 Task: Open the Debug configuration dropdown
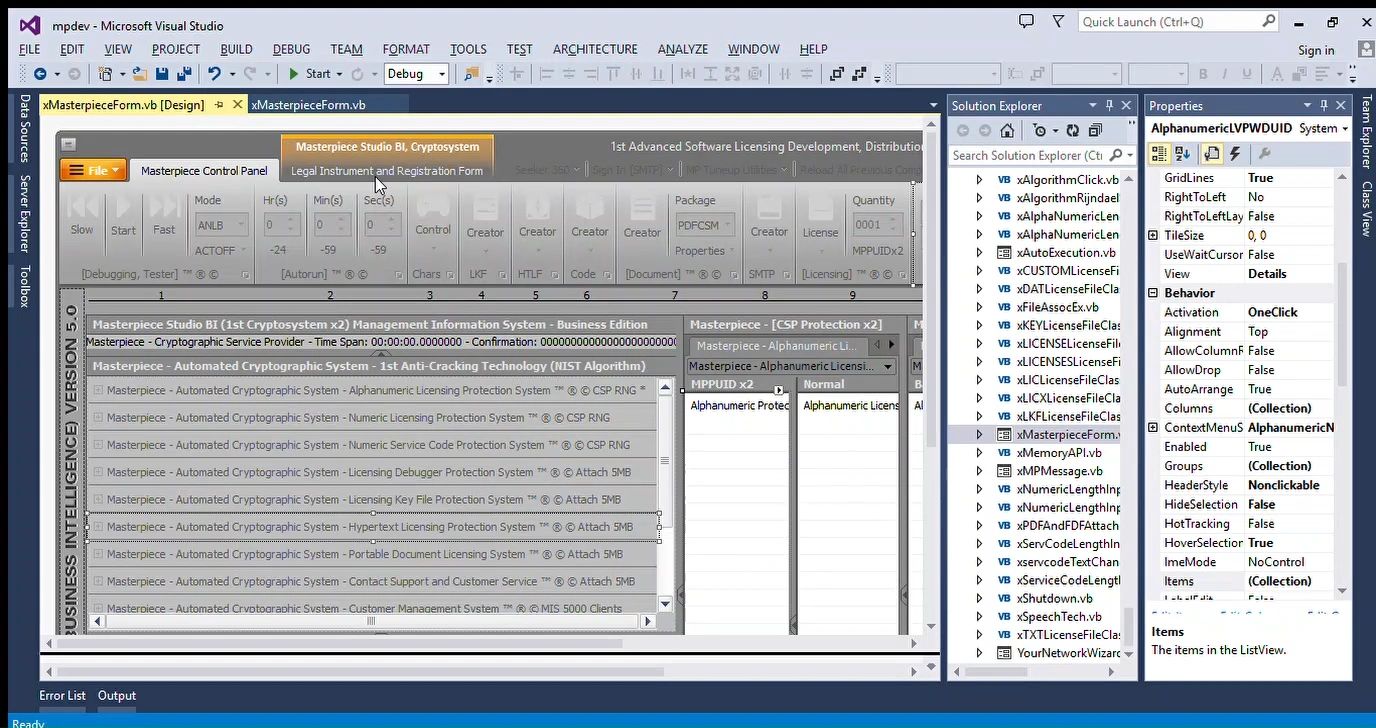pos(441,74)
